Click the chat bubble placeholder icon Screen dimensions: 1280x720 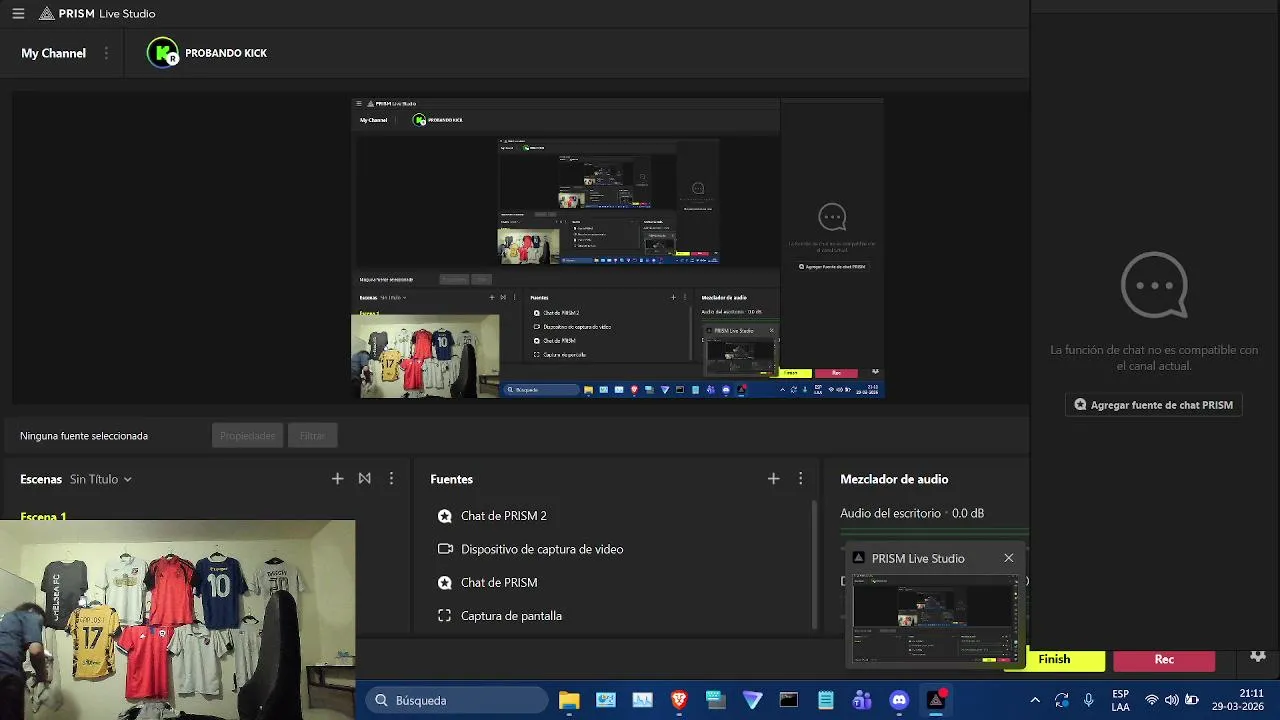coord(1154,286)
